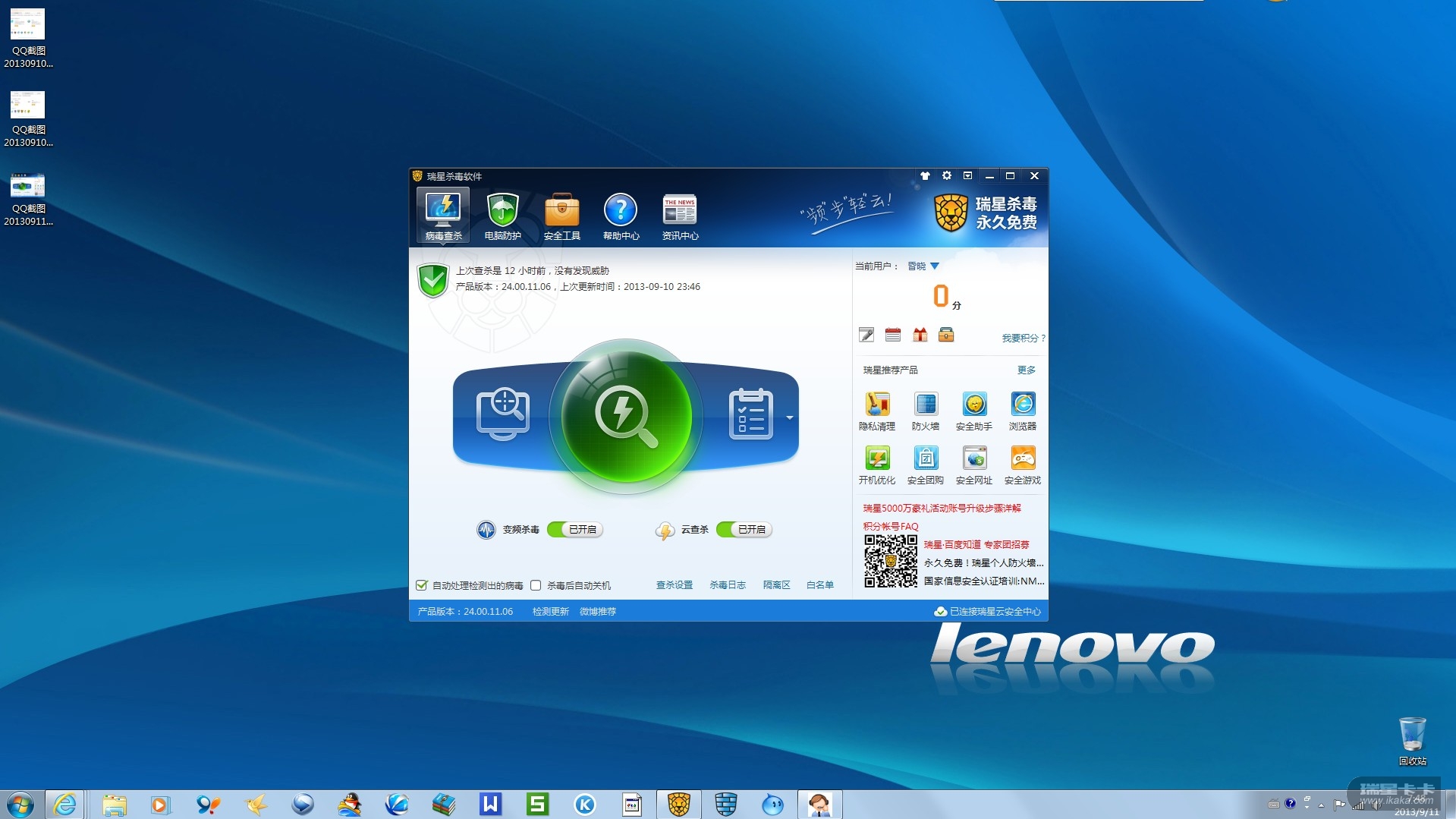Open the 安全工具 toolbox tab
Image resolution: width=1456 pixels, height=819 pixels.
[x=561, y=216]
